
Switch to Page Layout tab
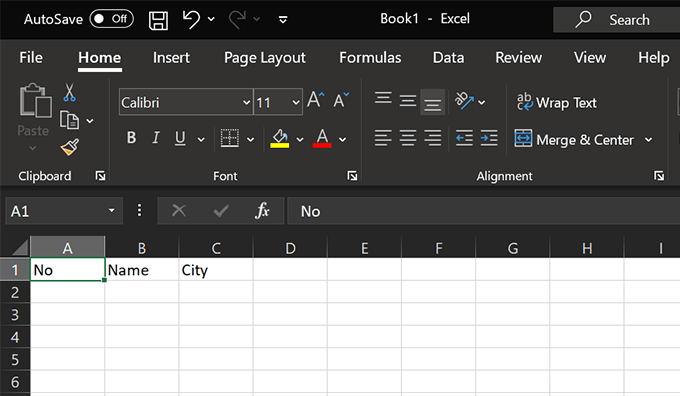pyautogui.click(x=265, y=58)
